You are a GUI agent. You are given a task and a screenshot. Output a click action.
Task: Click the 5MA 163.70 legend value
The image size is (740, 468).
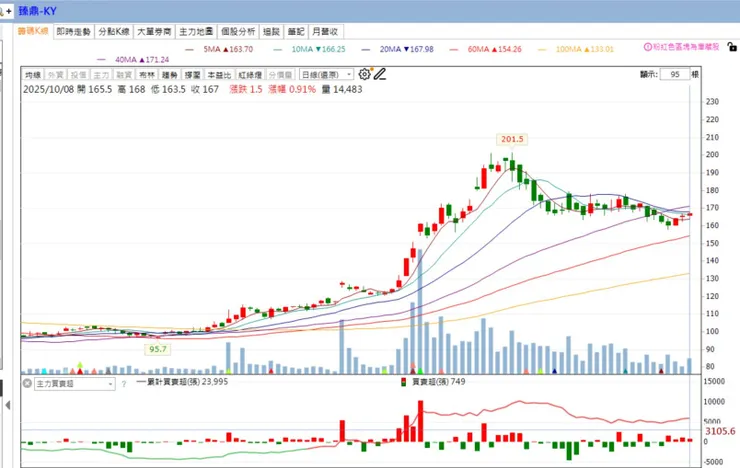[x=228, y=49]
